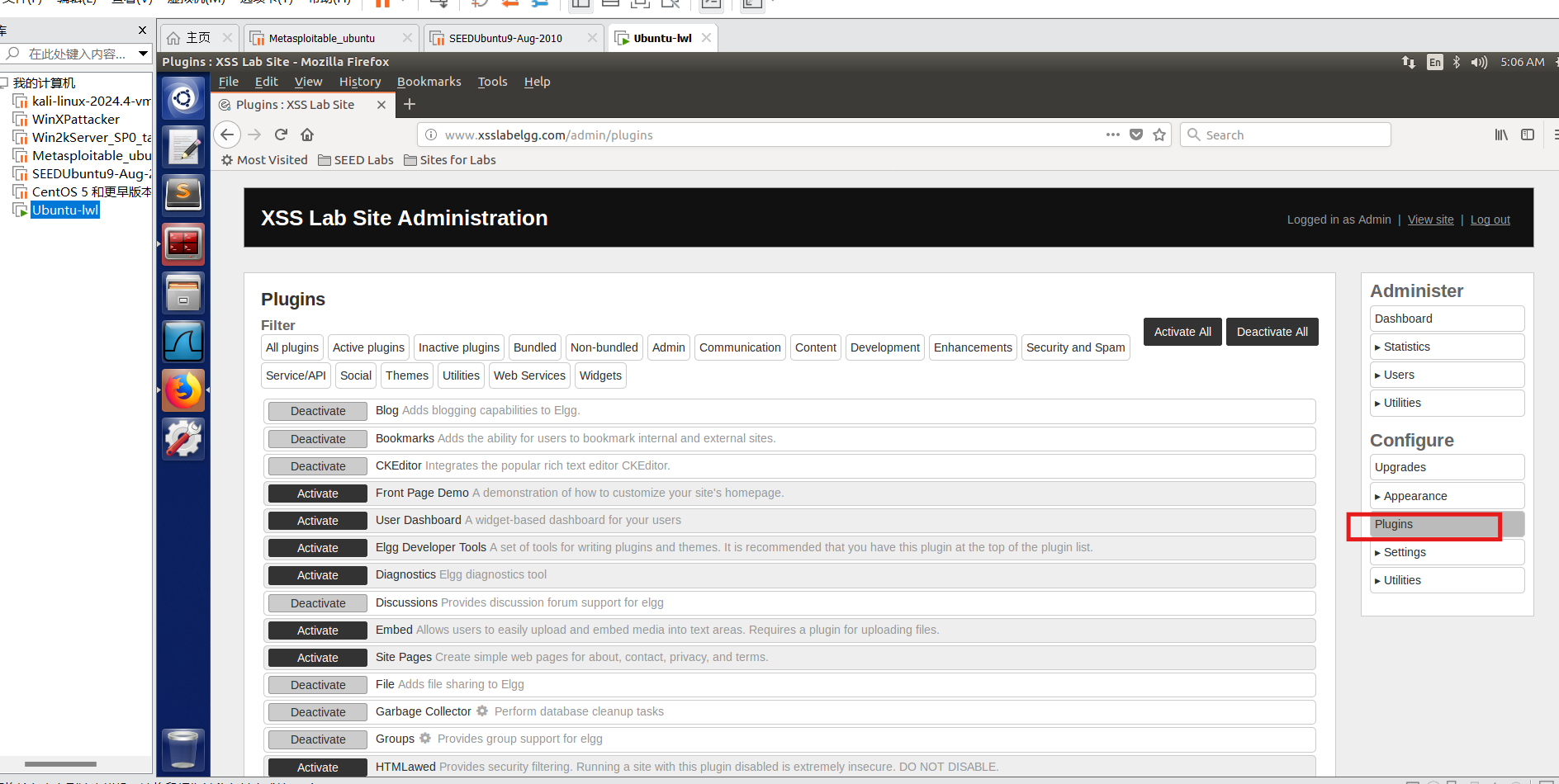Deactivate the Discussions plugin
The image size is (1559, 784).
(x=318, y=603)
